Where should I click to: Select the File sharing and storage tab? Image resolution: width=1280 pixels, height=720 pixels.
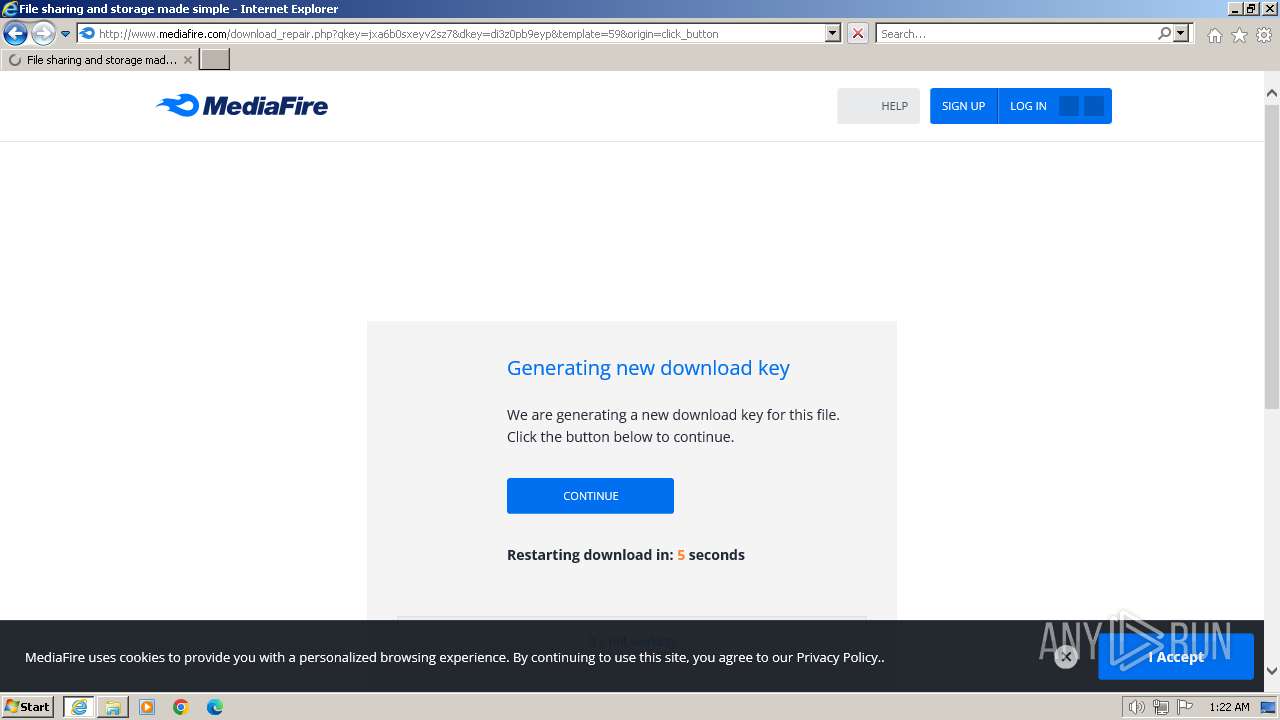100,60
